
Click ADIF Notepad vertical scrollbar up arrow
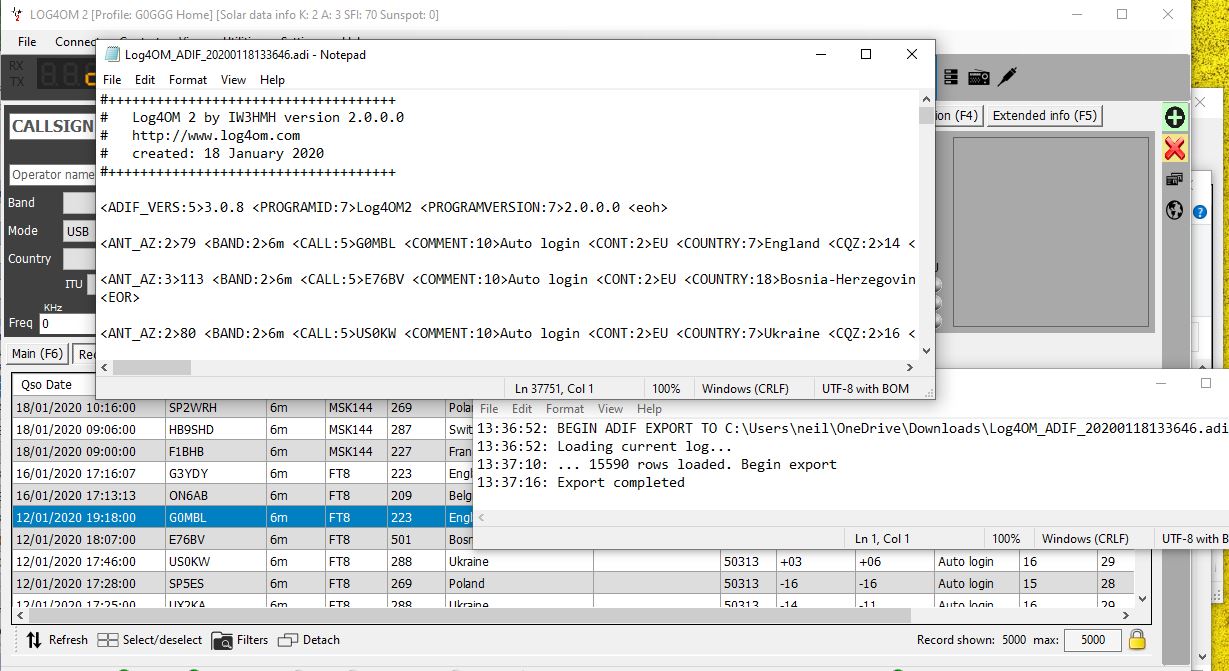click(x=925, y=98)
